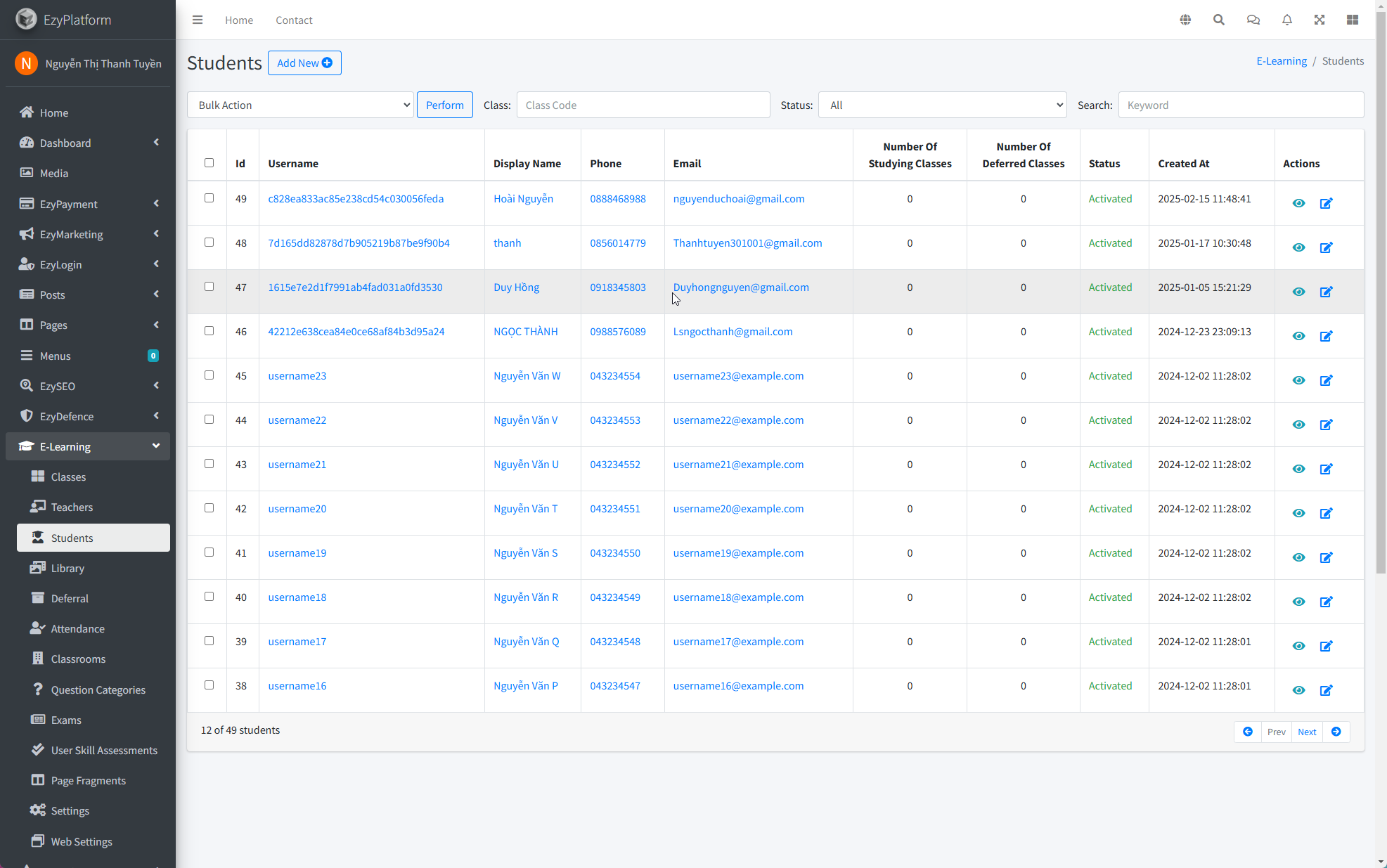This screenshot has height=868, width=1387.
Task: Toggle fullscreen expand icon
Action: pos(1320,20)
